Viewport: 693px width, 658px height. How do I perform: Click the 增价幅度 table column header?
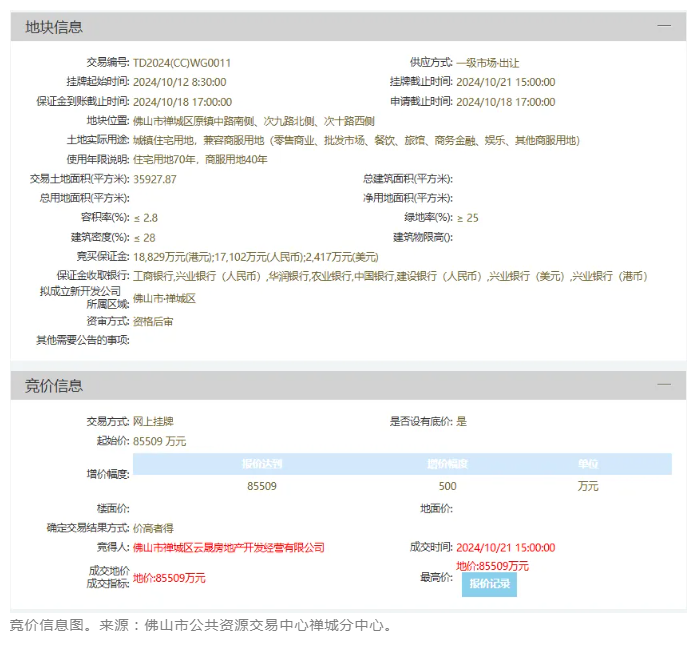coord(447,464)
